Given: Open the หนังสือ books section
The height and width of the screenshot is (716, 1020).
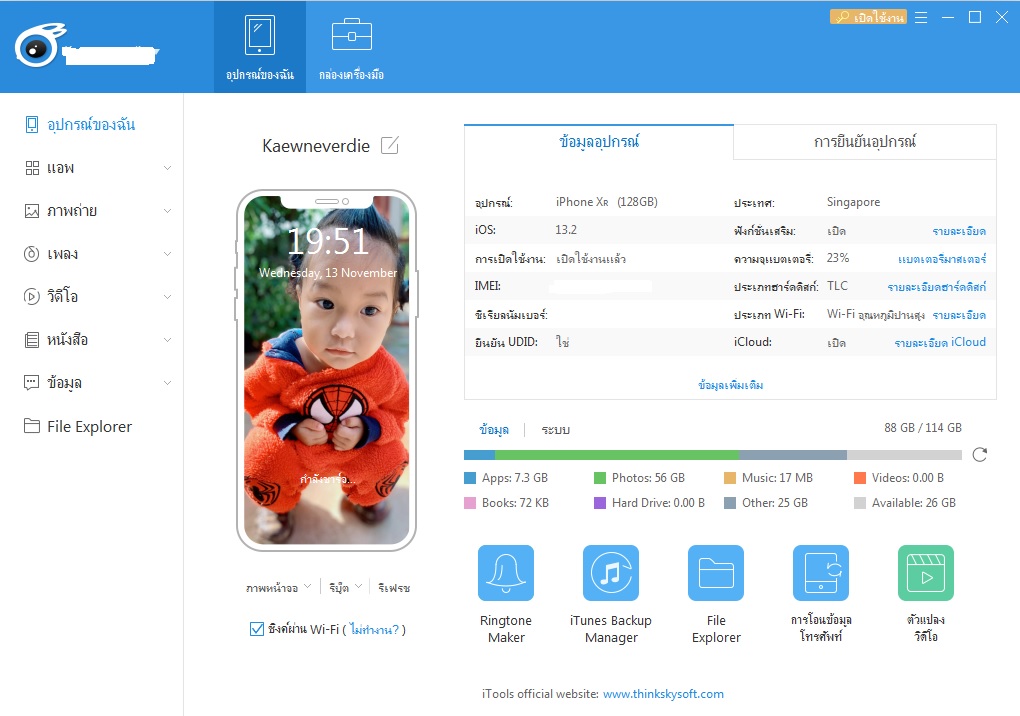Looking at the screenshot, I should pyautogui.click(x=56, y=339).
